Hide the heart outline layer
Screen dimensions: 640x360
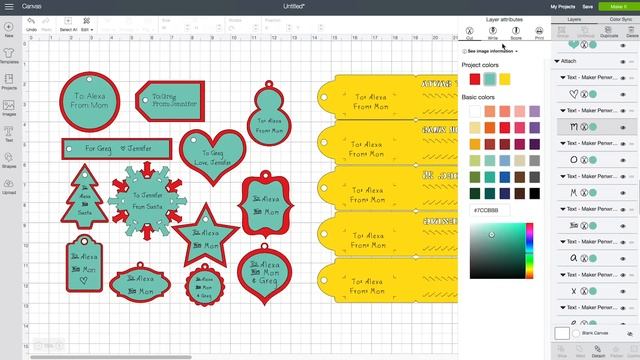623,95
